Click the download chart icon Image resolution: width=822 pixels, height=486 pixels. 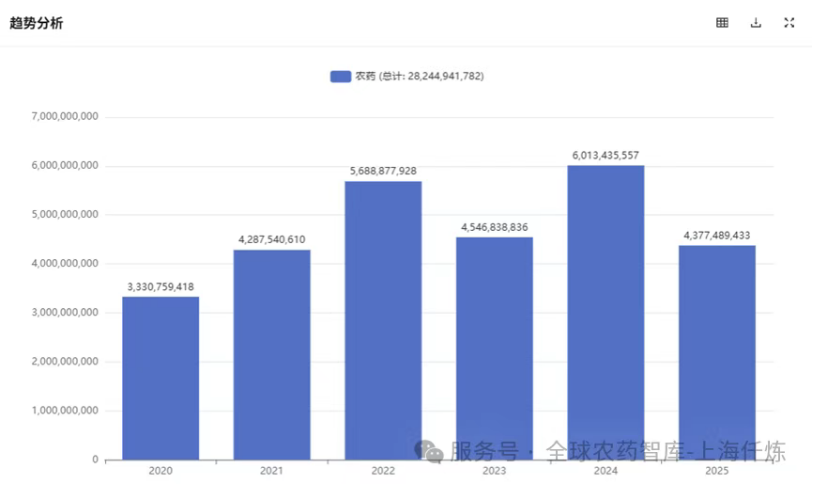(x=756, y=23)
